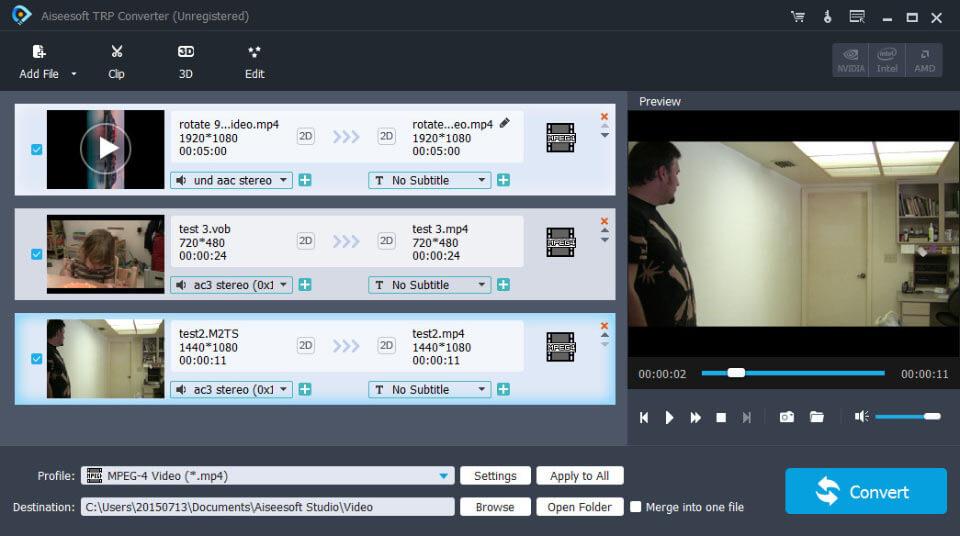Click MPEG4 format icon for test2.M2TS

coord(560,347)
